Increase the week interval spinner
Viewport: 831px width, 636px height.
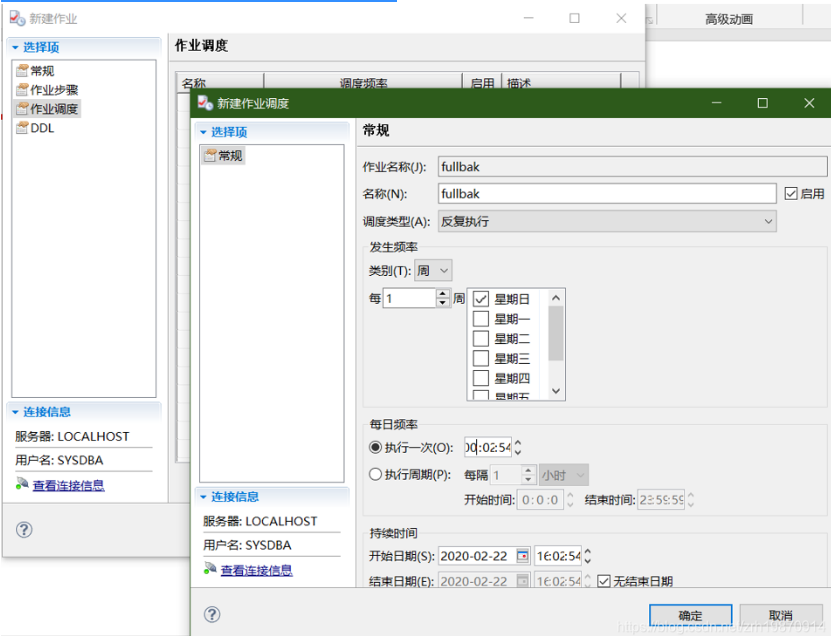pyautogui.click(x=443, y=294)
